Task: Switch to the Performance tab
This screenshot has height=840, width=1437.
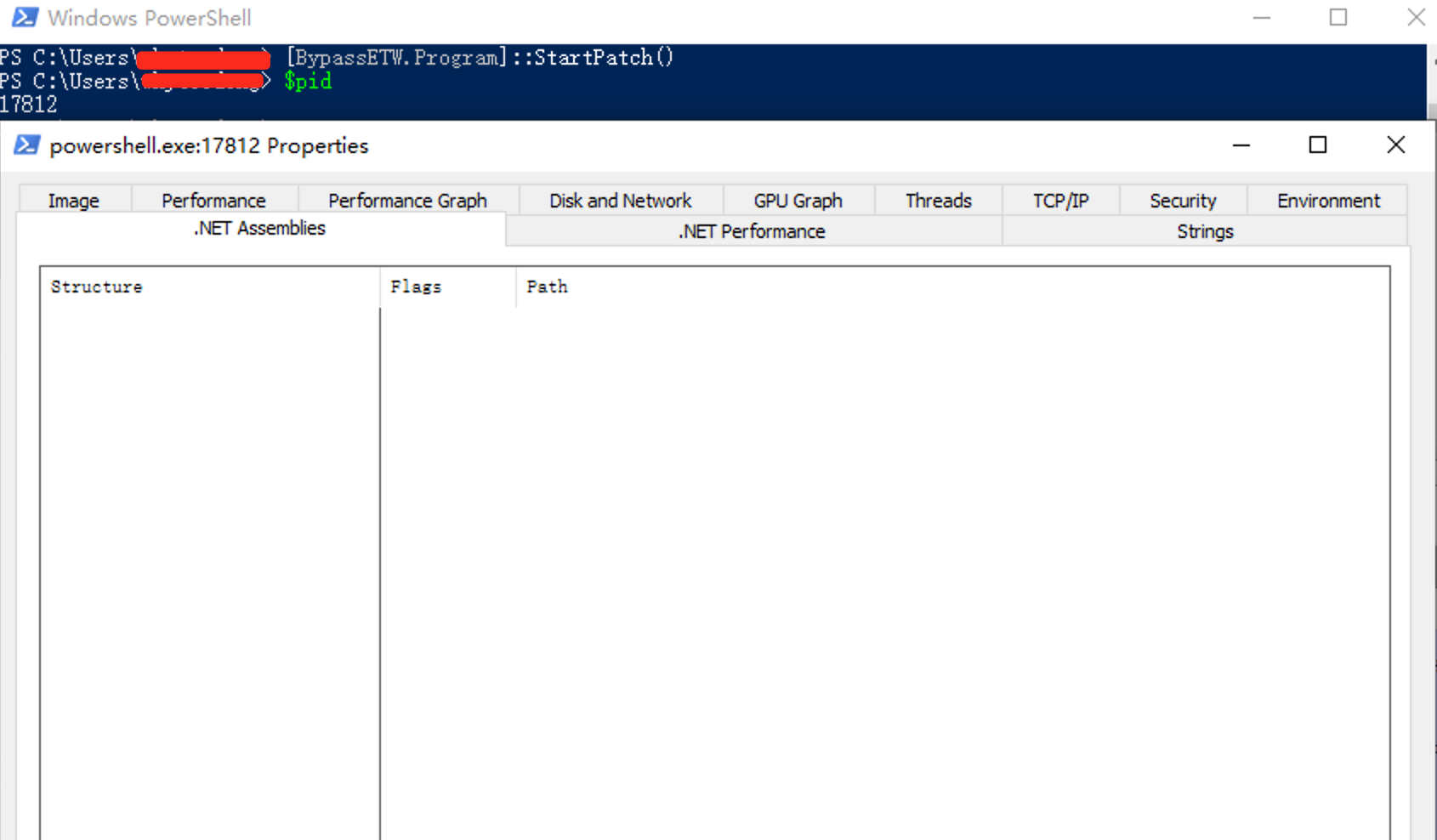Action: point(213,201)
